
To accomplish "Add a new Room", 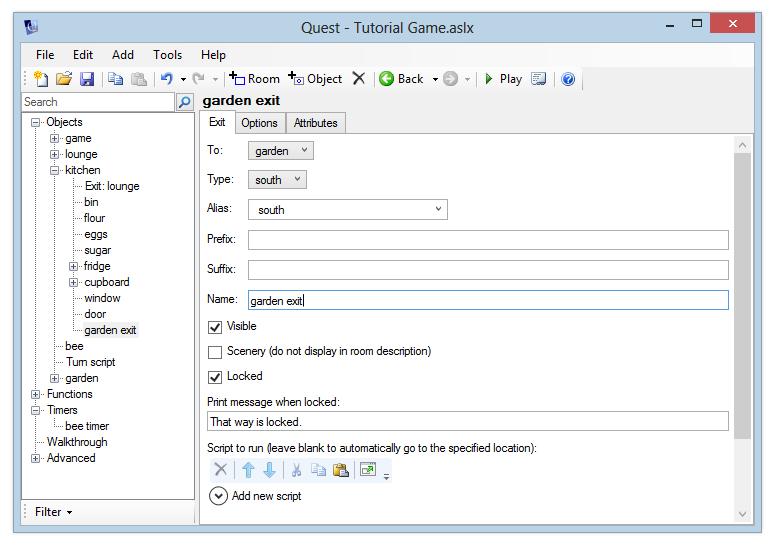I will coord(254,79).
